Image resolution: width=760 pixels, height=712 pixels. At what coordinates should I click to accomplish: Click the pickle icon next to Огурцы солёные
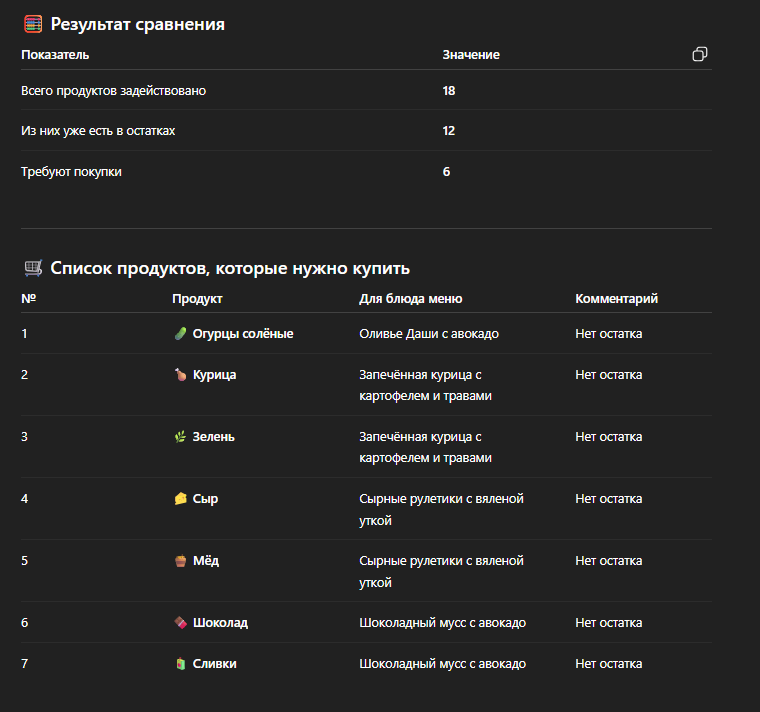tap(180, 334)
